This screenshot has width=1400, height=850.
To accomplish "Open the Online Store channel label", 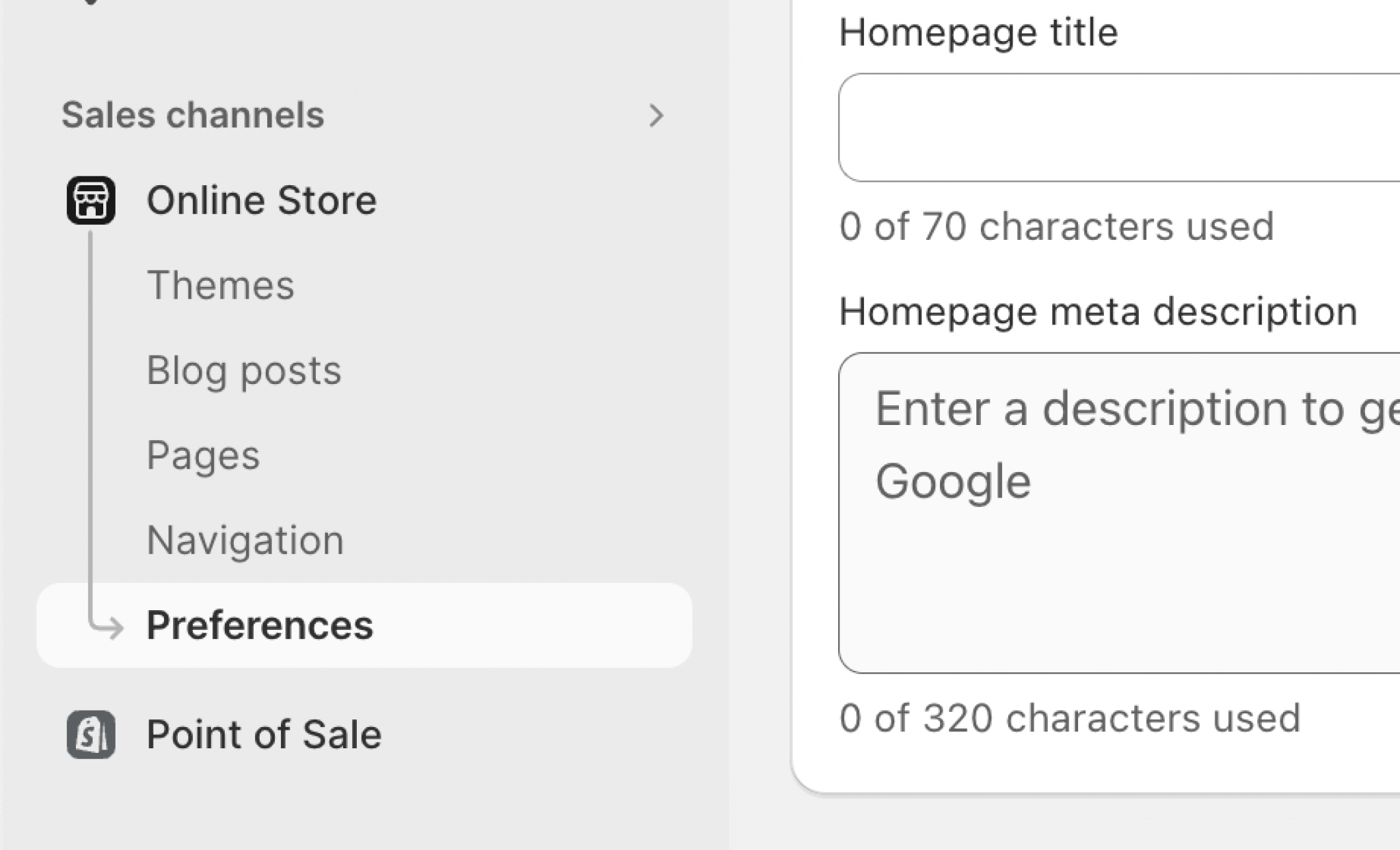I will click(x=261, y=201).
